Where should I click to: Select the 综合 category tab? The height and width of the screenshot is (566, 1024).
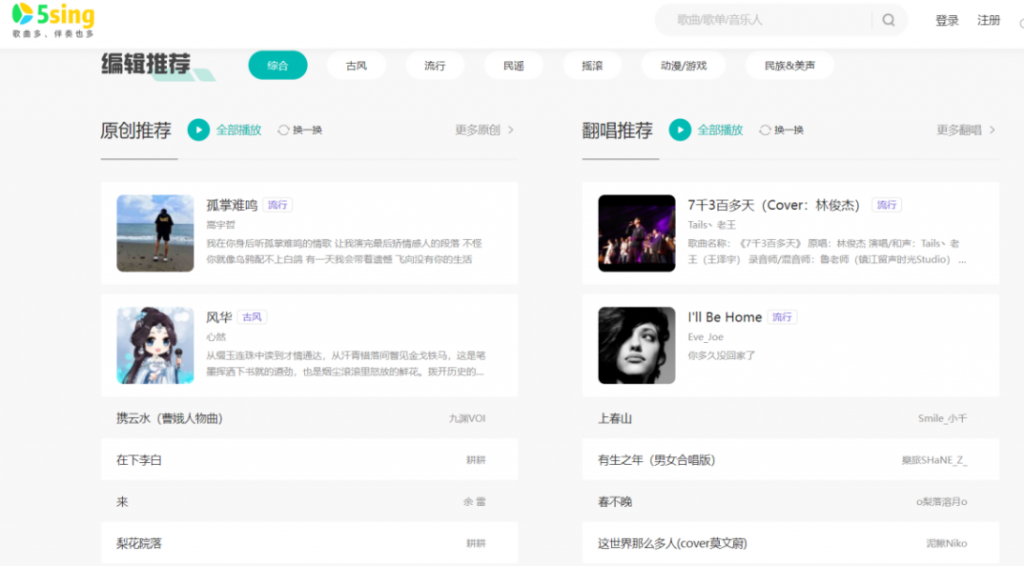(x=278, y=66)
